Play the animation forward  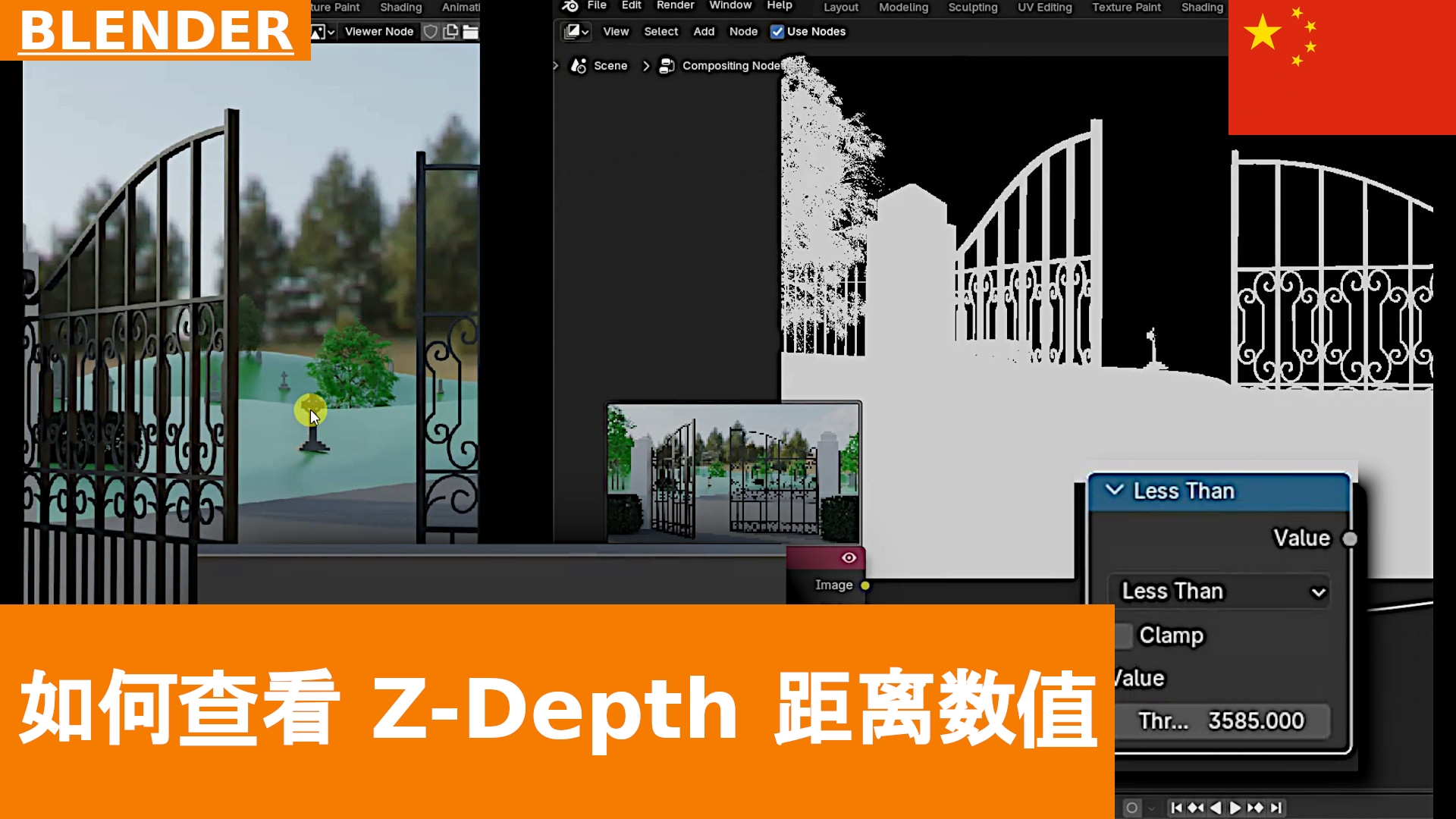pyautogui.click(x=1235, y=808)
